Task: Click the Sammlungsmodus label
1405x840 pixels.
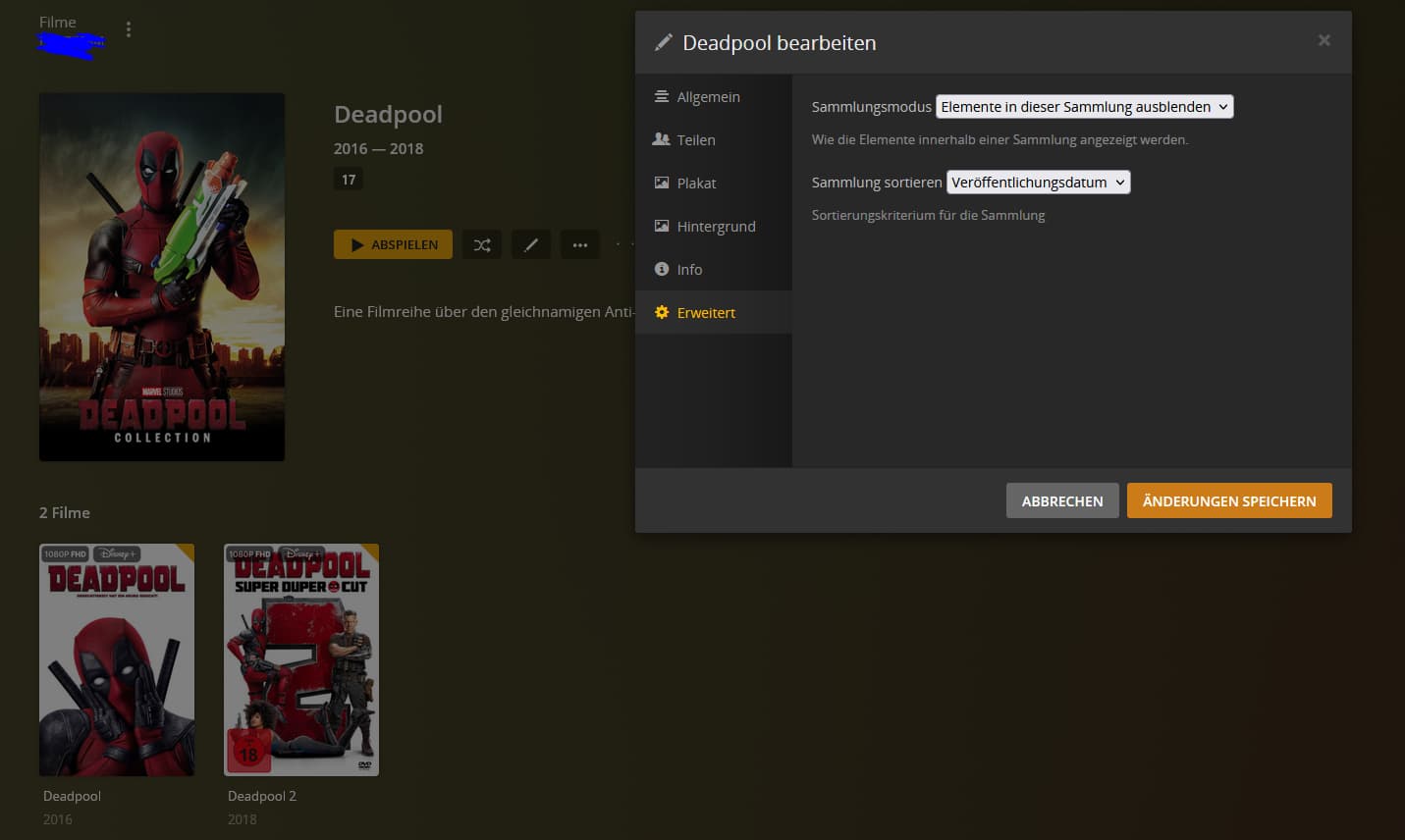Action: [872, 107]
